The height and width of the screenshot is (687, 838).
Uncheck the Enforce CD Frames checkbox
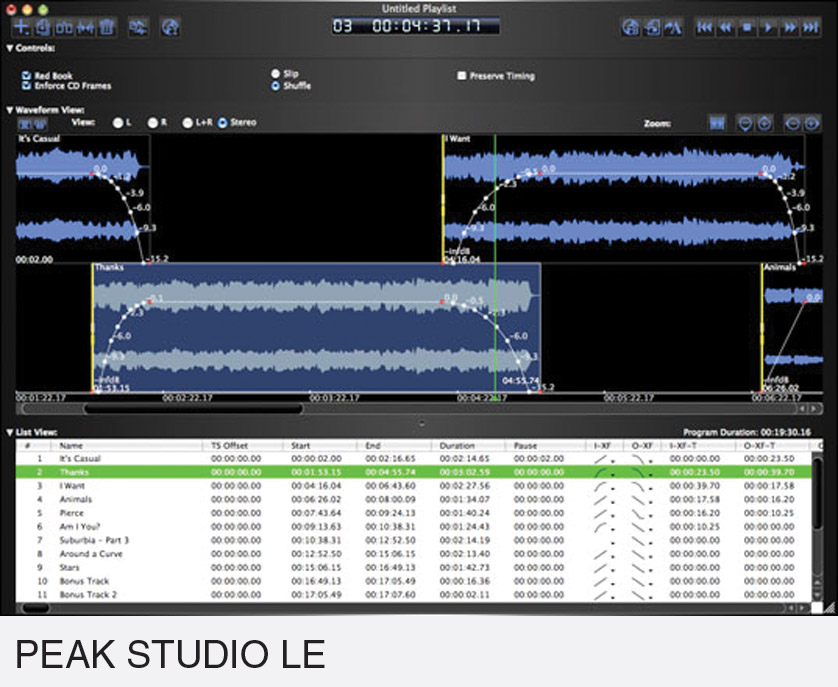click(x=26, y=86)
